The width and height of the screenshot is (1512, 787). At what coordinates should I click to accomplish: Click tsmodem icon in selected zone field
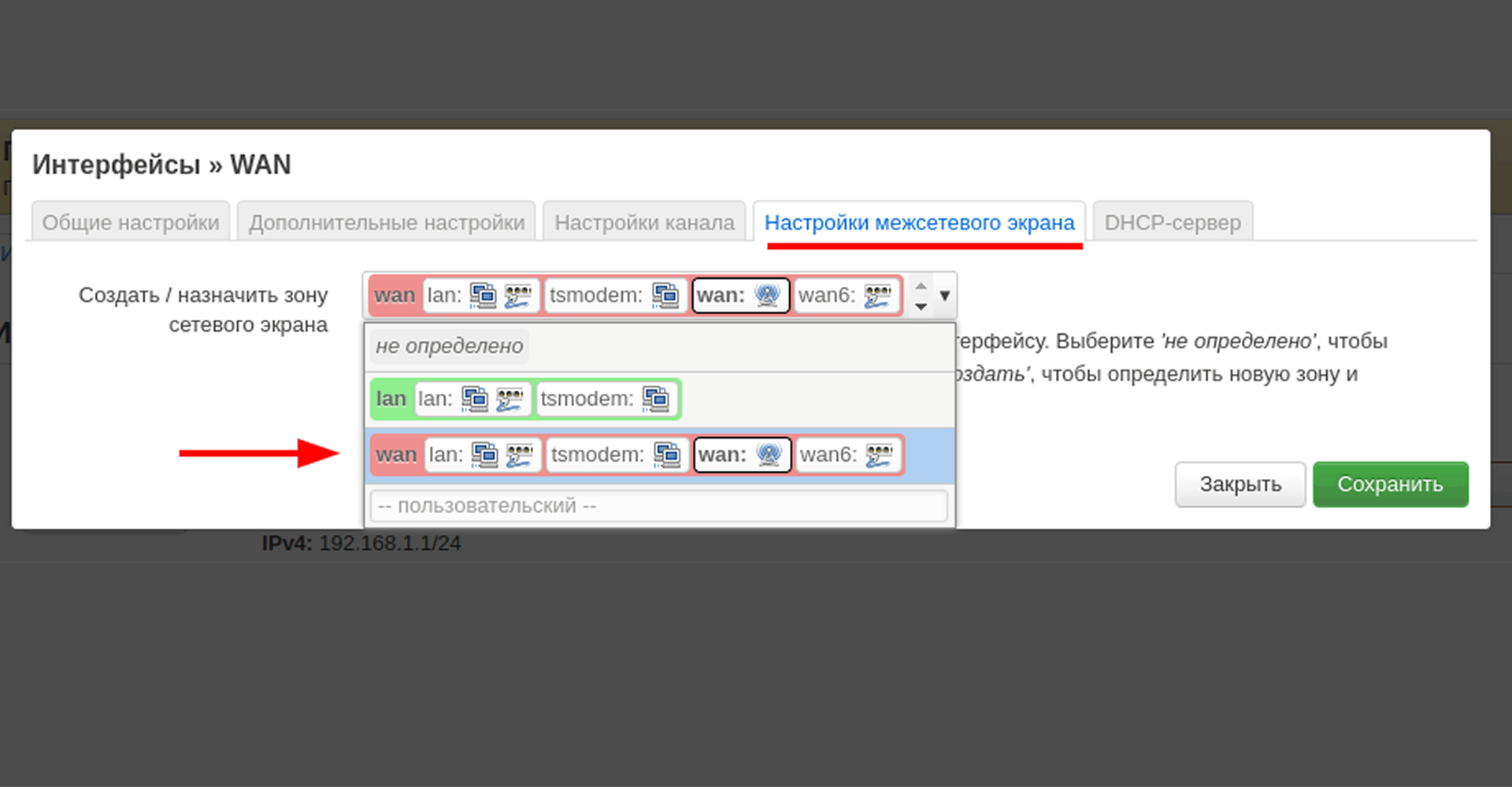pyautogui.click(x=665, y=295)
